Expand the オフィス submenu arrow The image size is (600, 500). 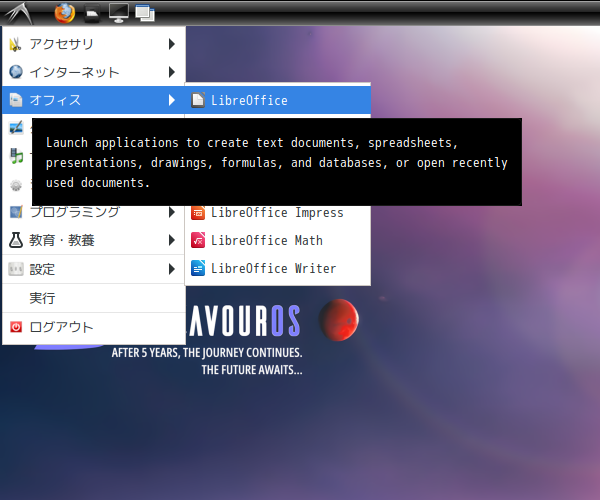(x=172, y=100)
